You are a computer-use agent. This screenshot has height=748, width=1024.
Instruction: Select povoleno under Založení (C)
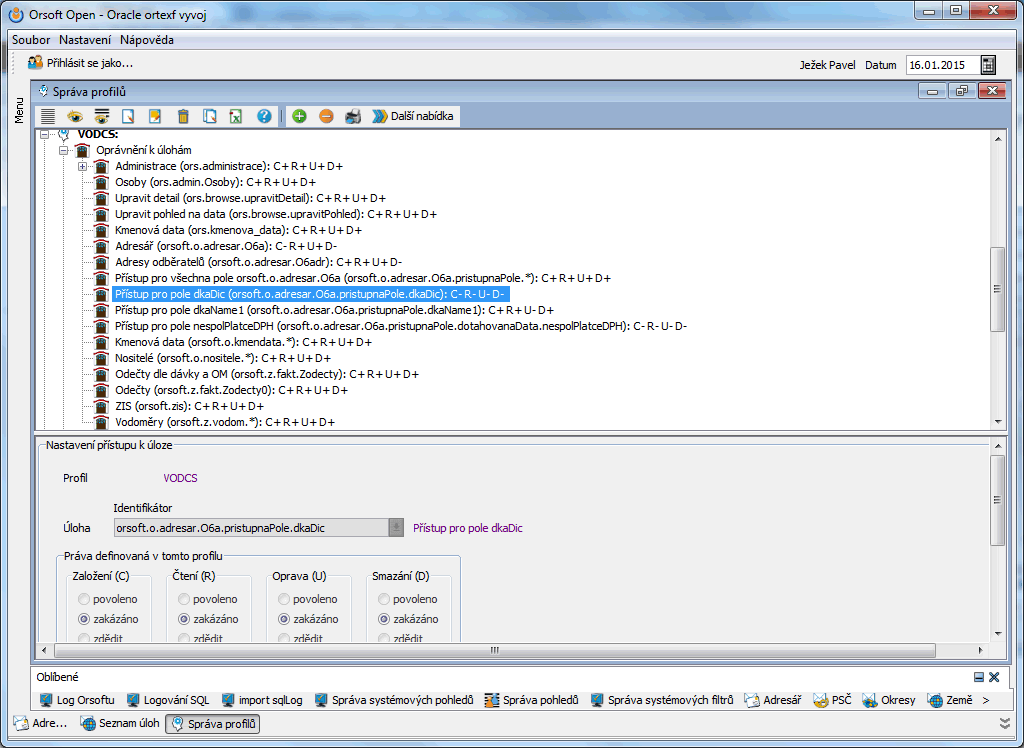pyautogui.click(x=85, y=599)
